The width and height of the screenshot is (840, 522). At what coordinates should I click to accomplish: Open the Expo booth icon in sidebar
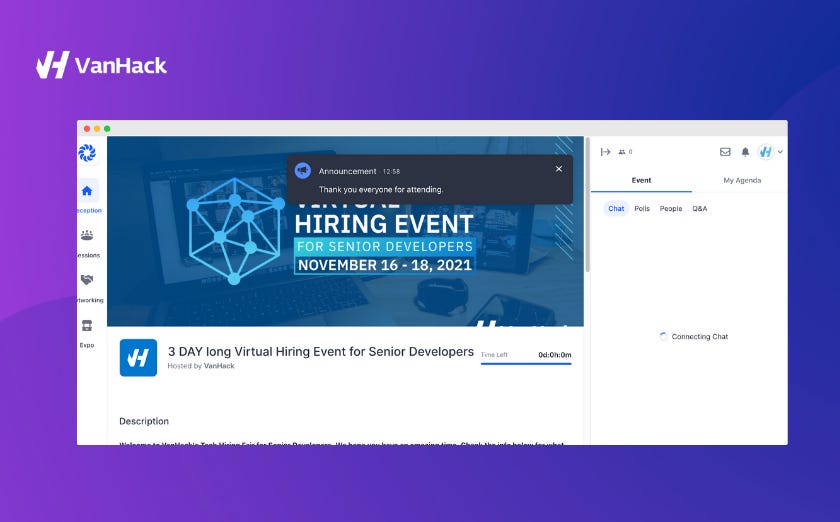[x=87, y=325]
